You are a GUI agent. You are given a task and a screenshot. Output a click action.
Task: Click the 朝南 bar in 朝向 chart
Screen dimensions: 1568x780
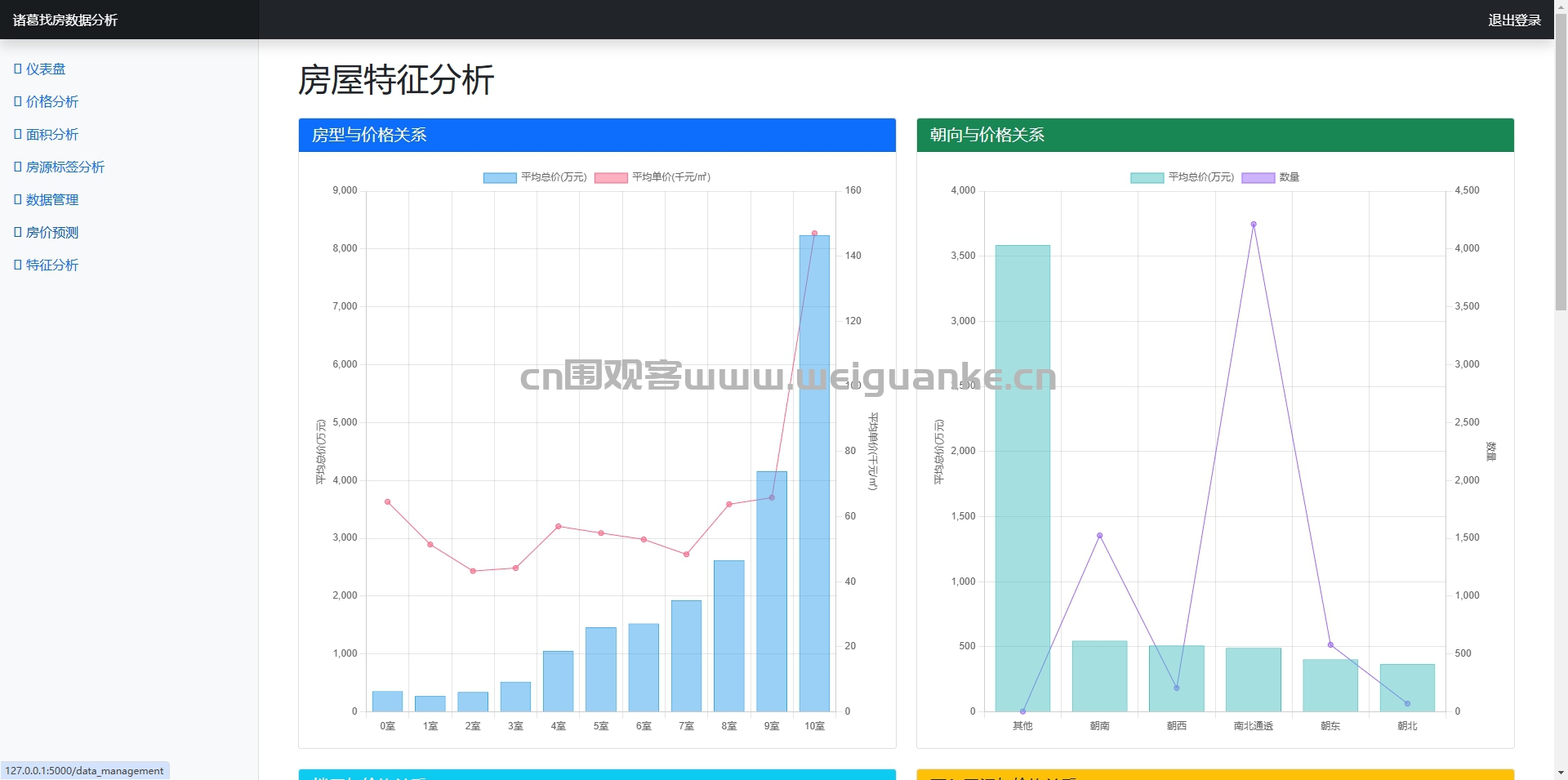click(1099, 676)
